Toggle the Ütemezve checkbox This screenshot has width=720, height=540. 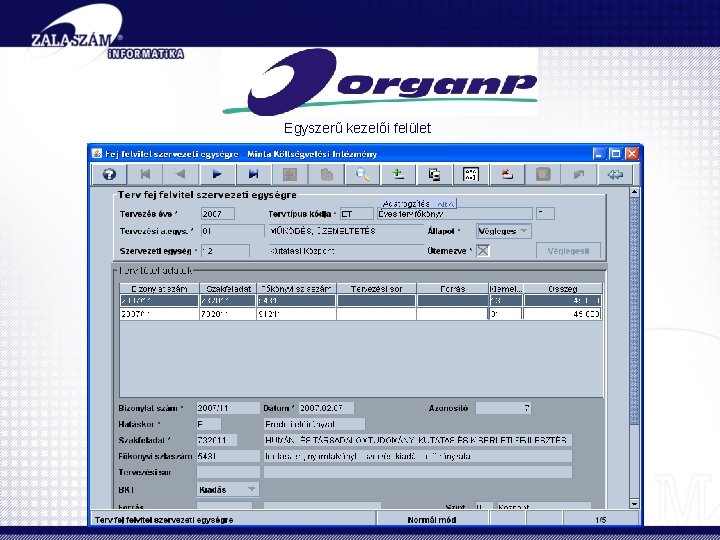[x=483, y=251]
